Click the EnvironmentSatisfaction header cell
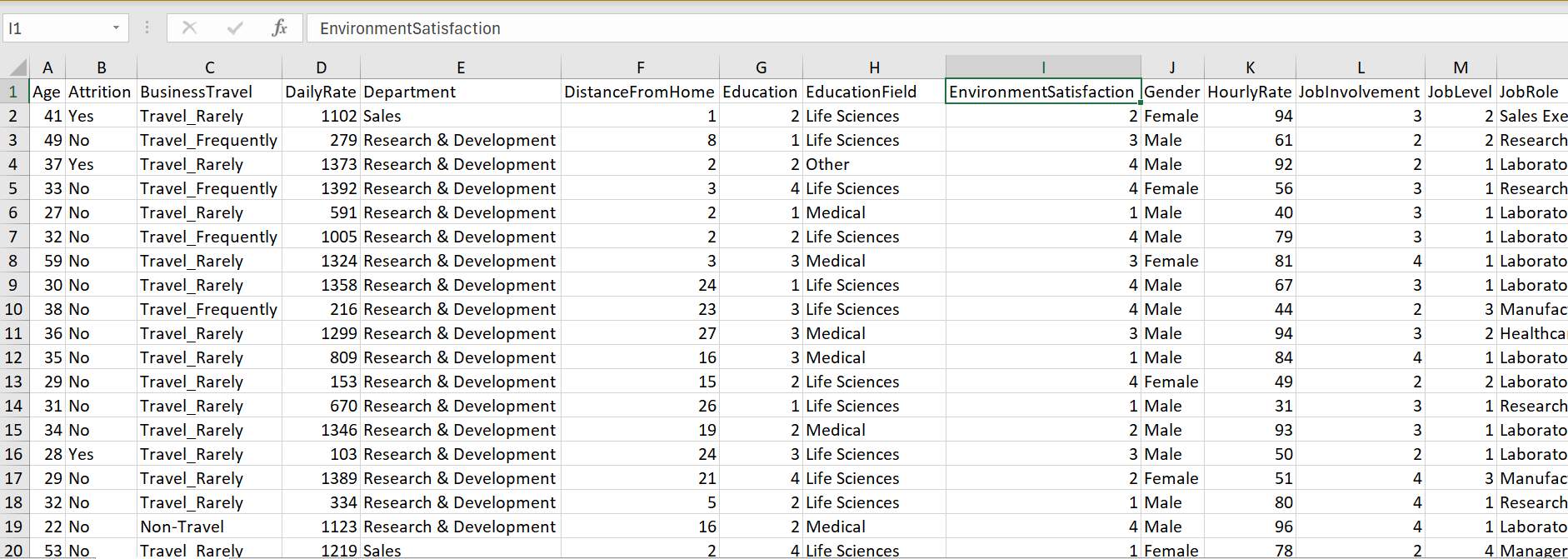 [1041, 92]
